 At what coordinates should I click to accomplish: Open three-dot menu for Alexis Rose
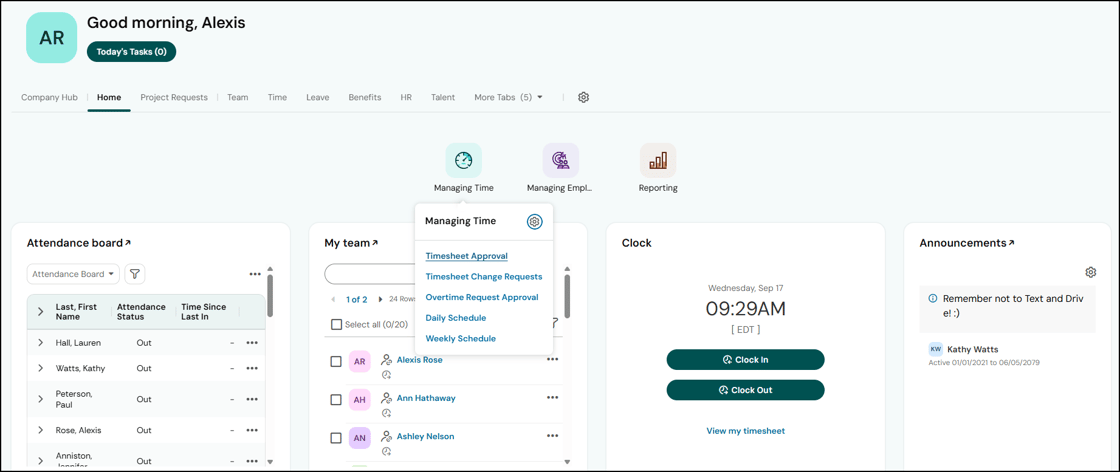tap(552, 360)
